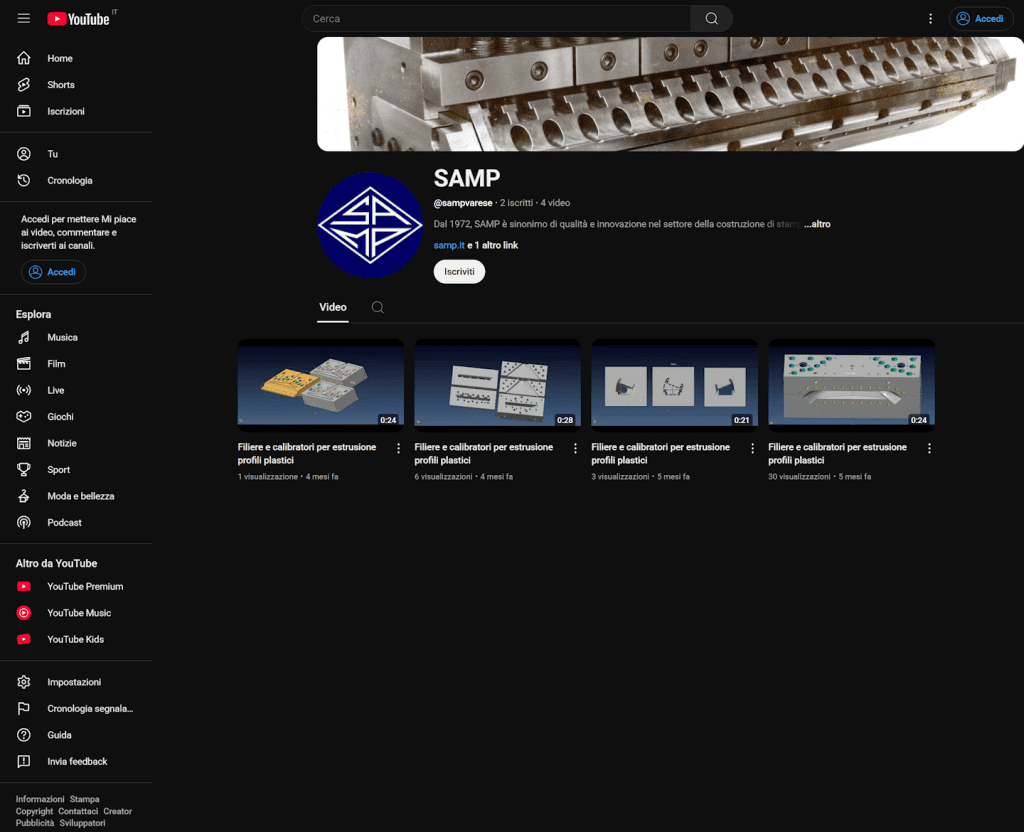This screenshot has width=1024, height=832.
Task: Open options menu for the first video
Action: [x=398, y=449]
